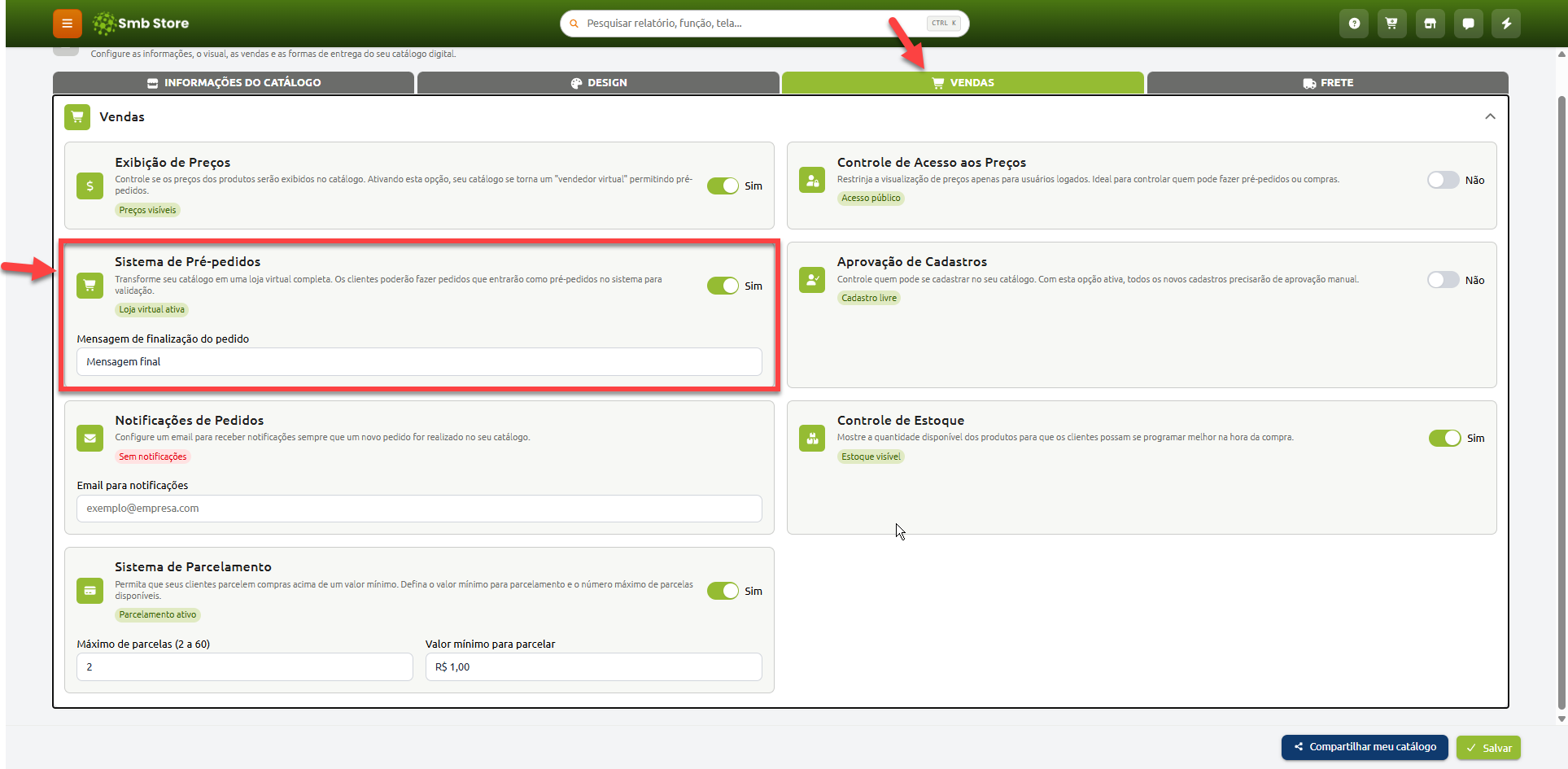Switch to Design tab
The height and width of the screenshot is (769, 1568).
point(598,83)
